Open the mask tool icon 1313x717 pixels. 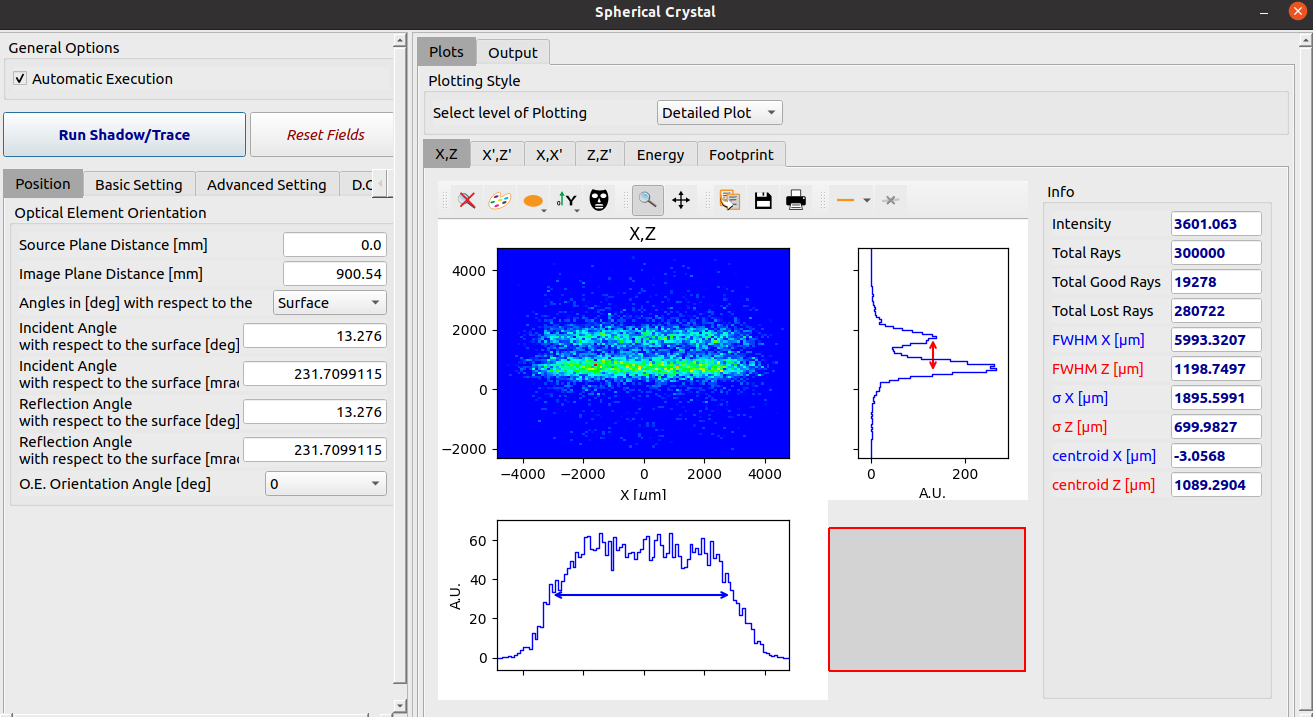coord(599,200)
